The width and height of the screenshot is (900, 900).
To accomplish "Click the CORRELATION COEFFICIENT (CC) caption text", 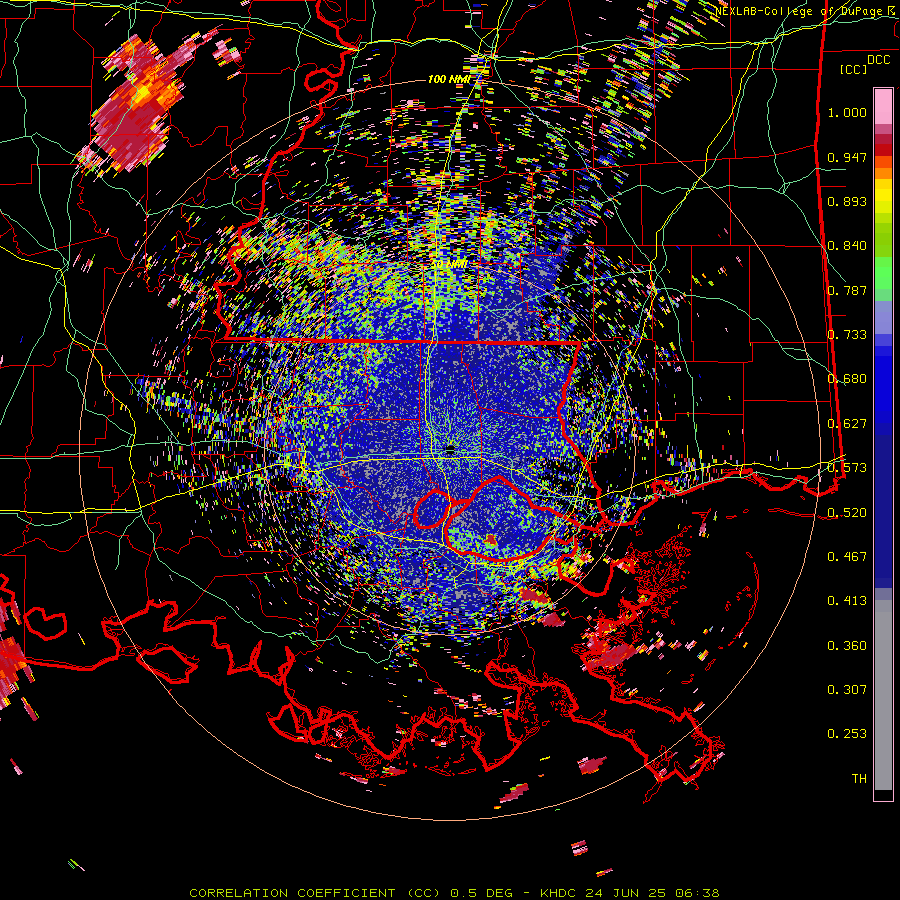I will (316, 893).
